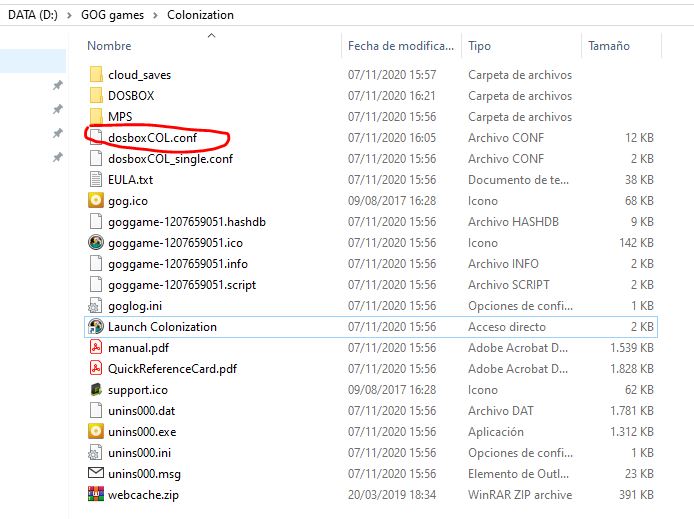This screenshot has width=694, height=519.
Task: Sort files by the Tipo column
Action: point(479,46)
